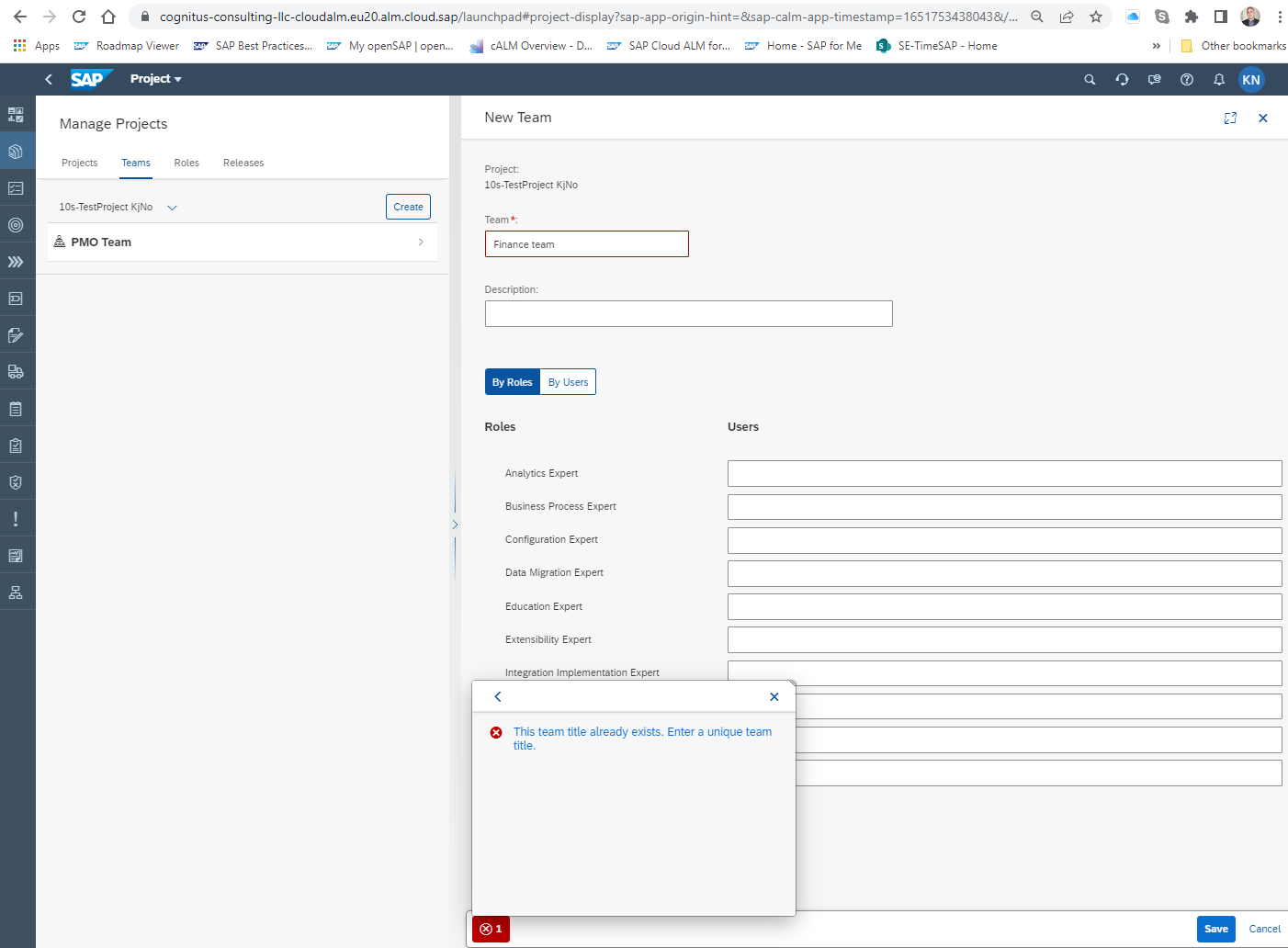Viewport: 1288px width, 948px height.
Task: Select the By Roles toggle
Action: click(x=512, y=382)
